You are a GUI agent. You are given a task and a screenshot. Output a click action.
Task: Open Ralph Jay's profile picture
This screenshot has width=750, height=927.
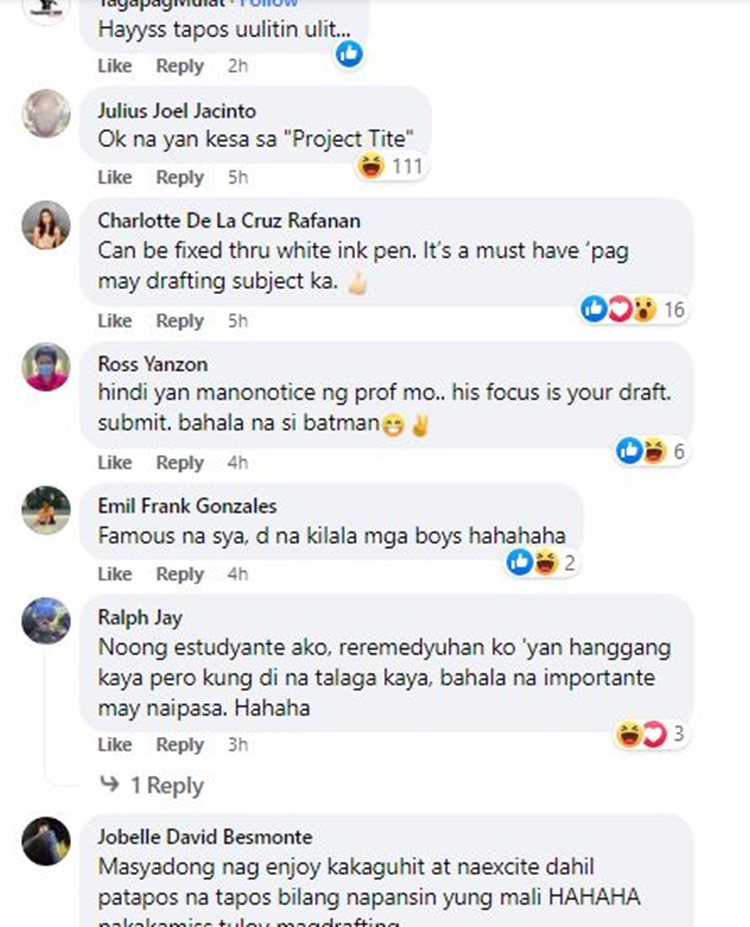pyautogui.click(x=46, y=621)
